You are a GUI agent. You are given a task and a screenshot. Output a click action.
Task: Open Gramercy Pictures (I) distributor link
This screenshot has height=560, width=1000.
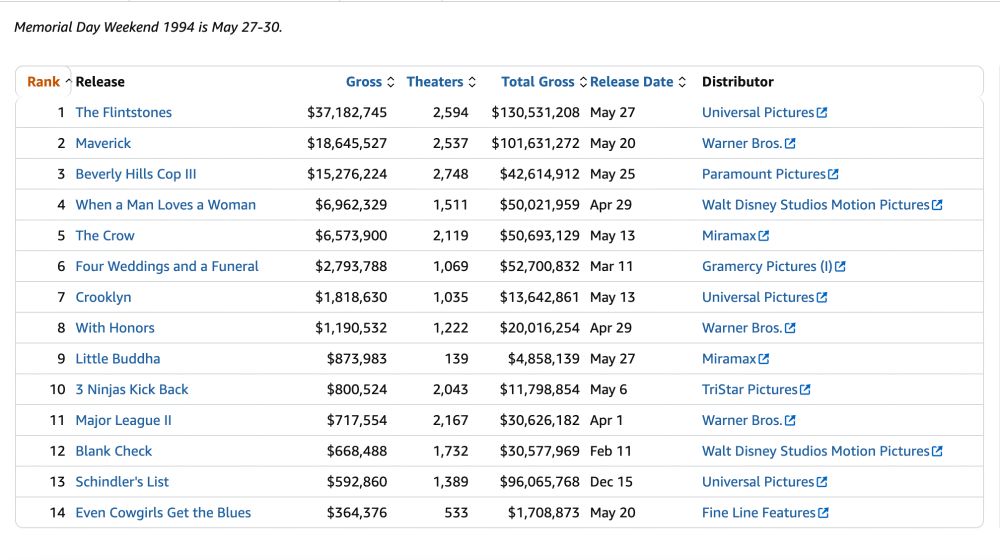coord(767,266)
